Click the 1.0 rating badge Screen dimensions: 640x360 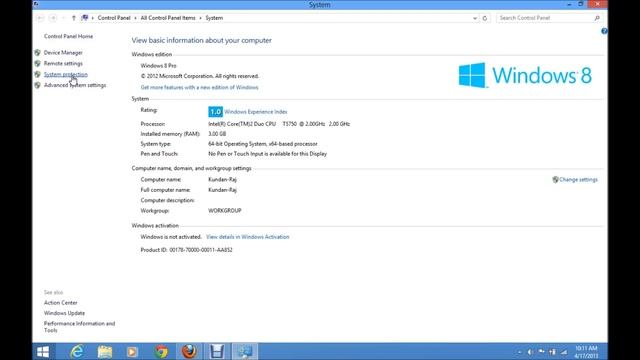[x=215, y=112]
